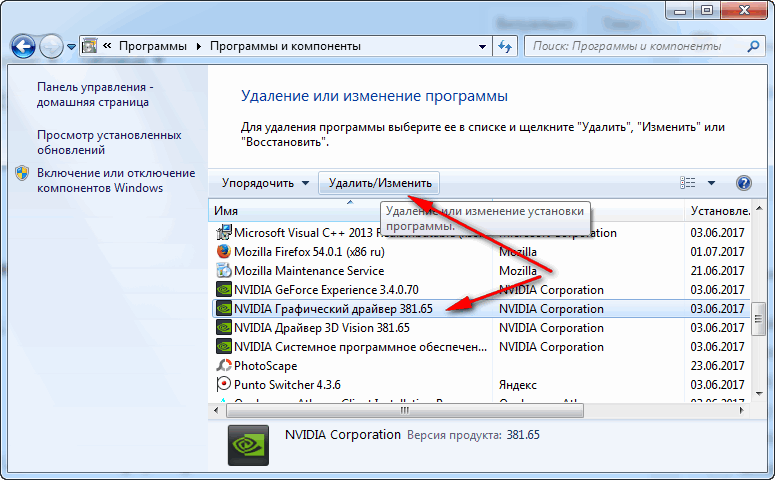Click product version value 381.65
This screenshot has height=480, width=775.
pyautogui.click(x=523, y=435)
